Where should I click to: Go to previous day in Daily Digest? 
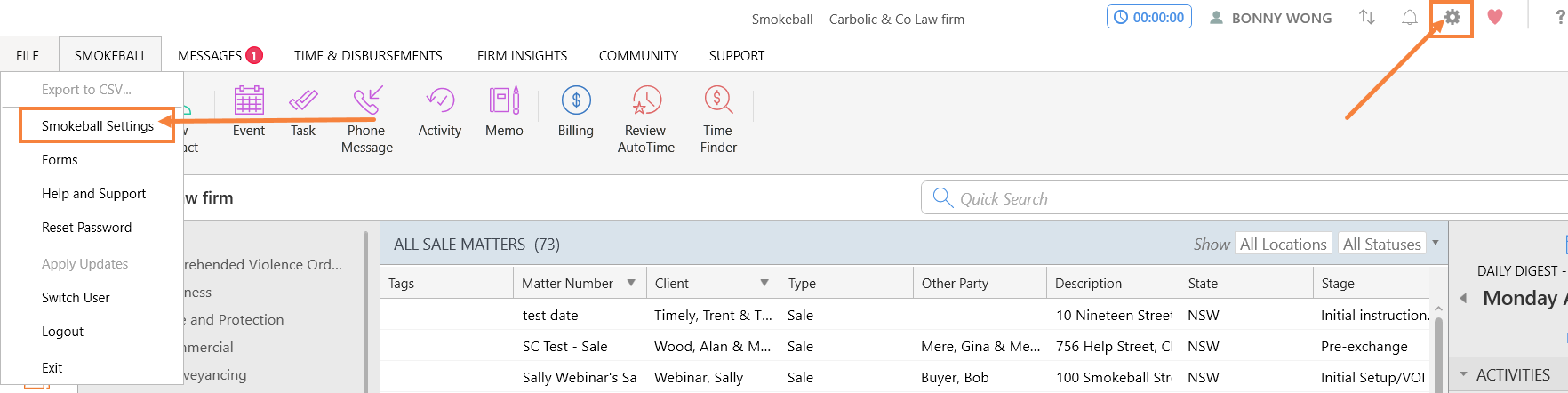click(x=1463, y=298)
